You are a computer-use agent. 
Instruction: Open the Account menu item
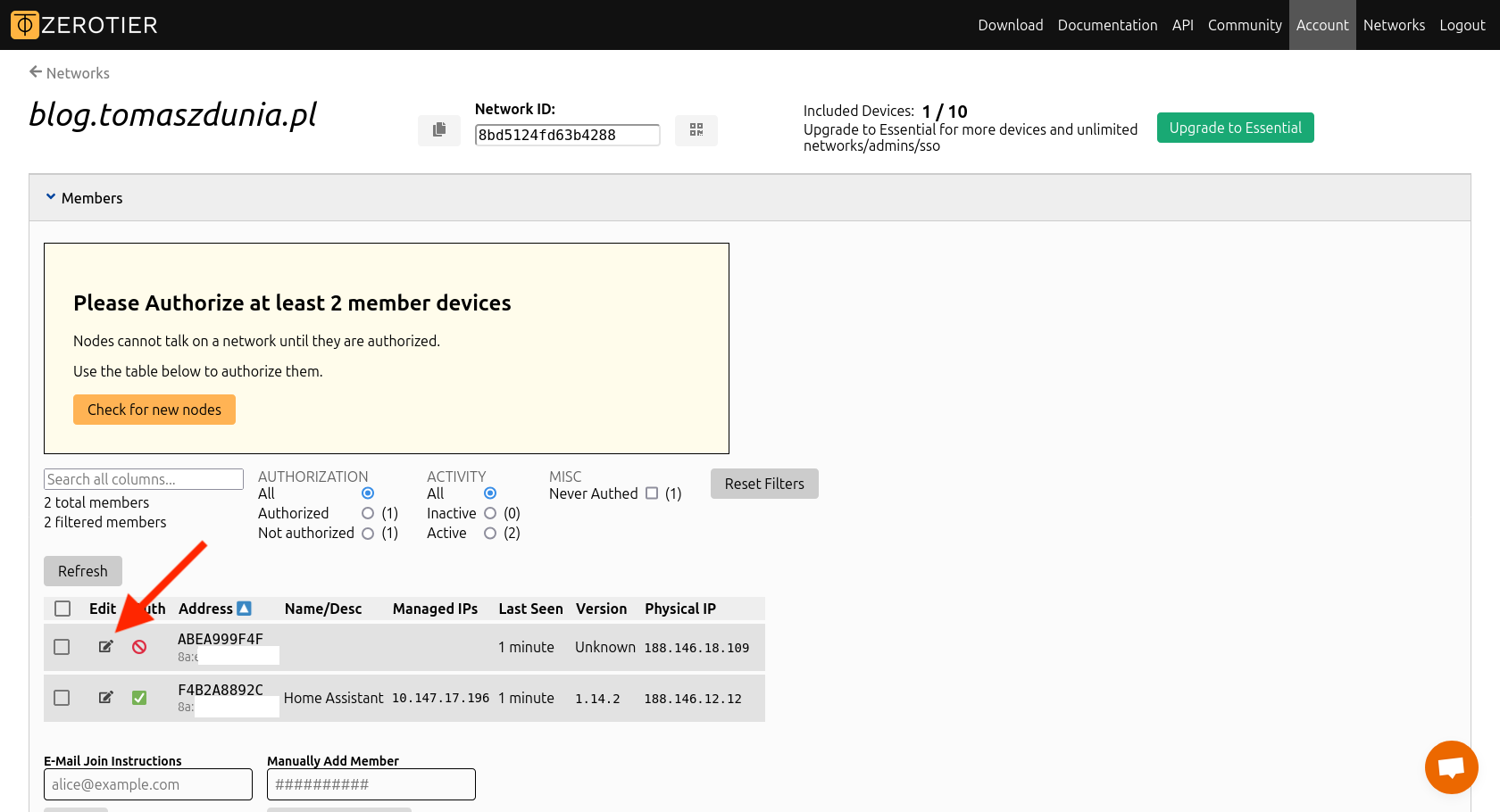(x=1322, y=25)
